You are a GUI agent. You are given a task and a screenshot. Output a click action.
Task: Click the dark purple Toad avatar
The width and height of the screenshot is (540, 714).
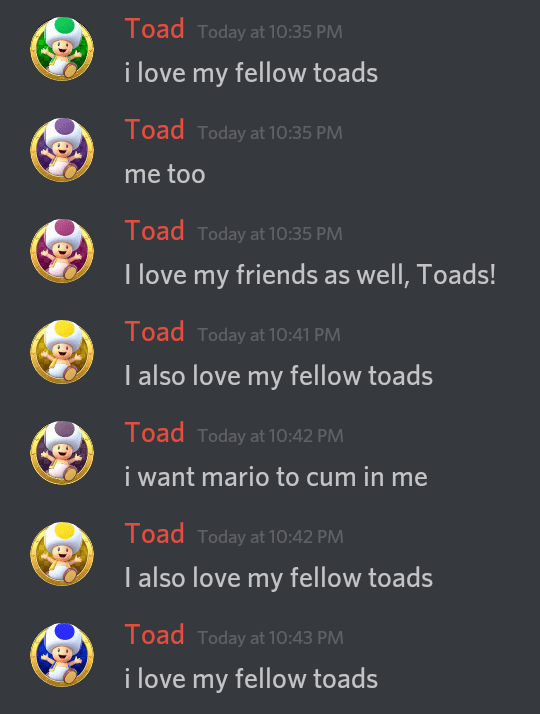pyautogui.click(x=62, y=453)
